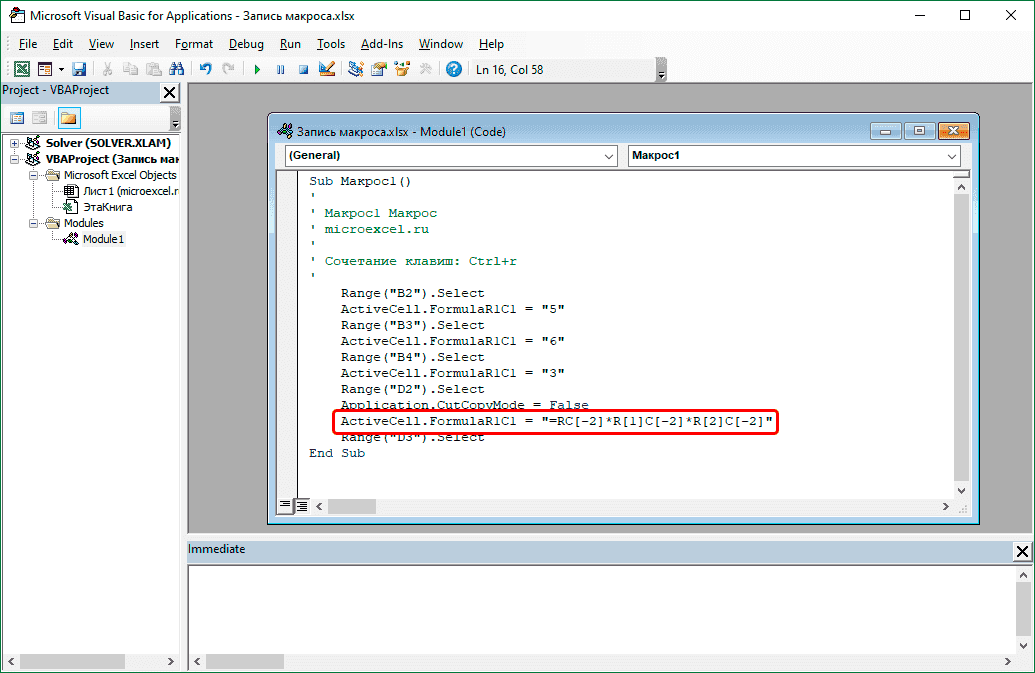Click the code window horizontal scrollbar thumb
This screenshot has height=673, width=1035.
click(351, 506)
